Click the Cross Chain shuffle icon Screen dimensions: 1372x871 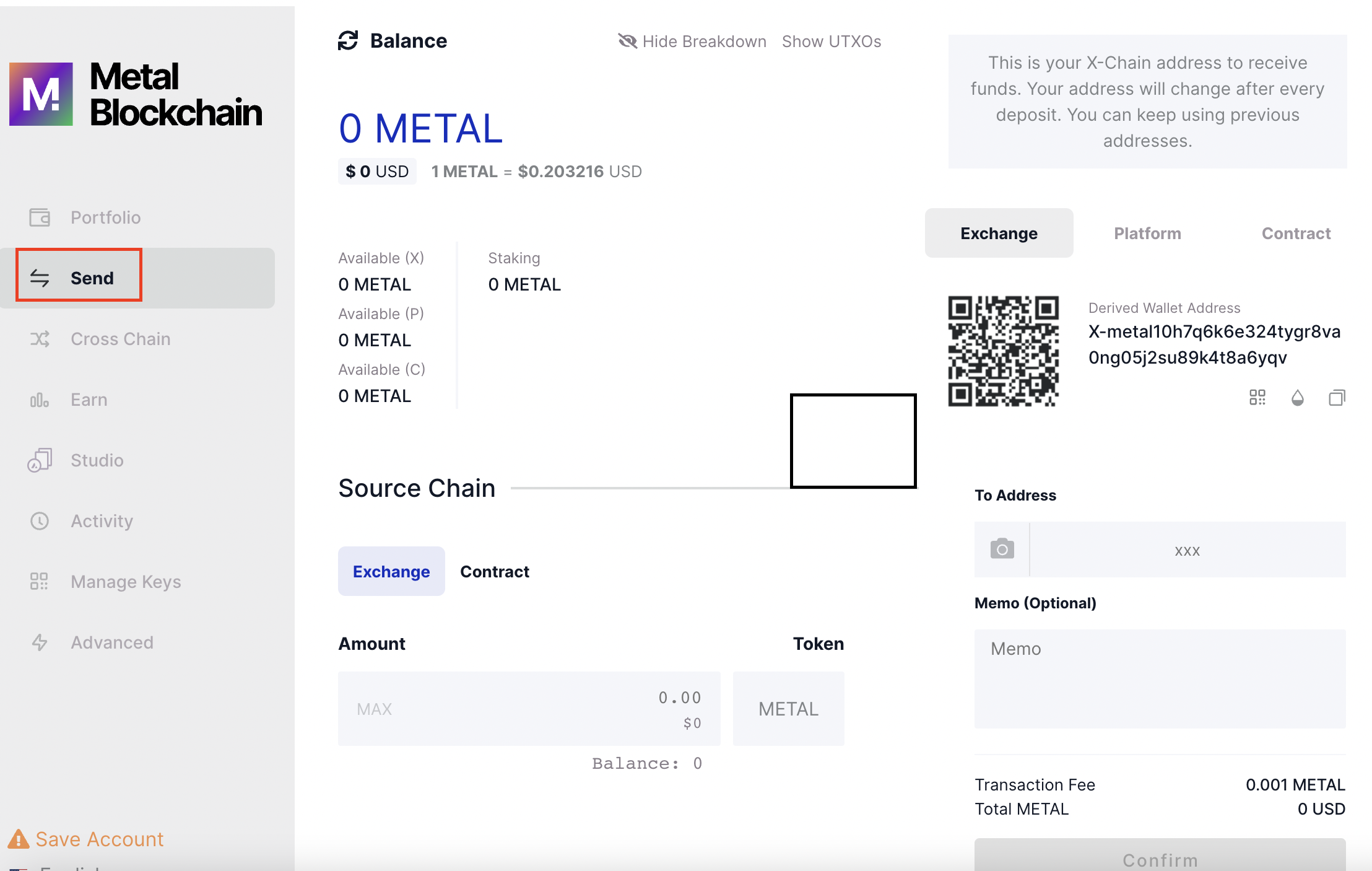[x=40, y=339]
